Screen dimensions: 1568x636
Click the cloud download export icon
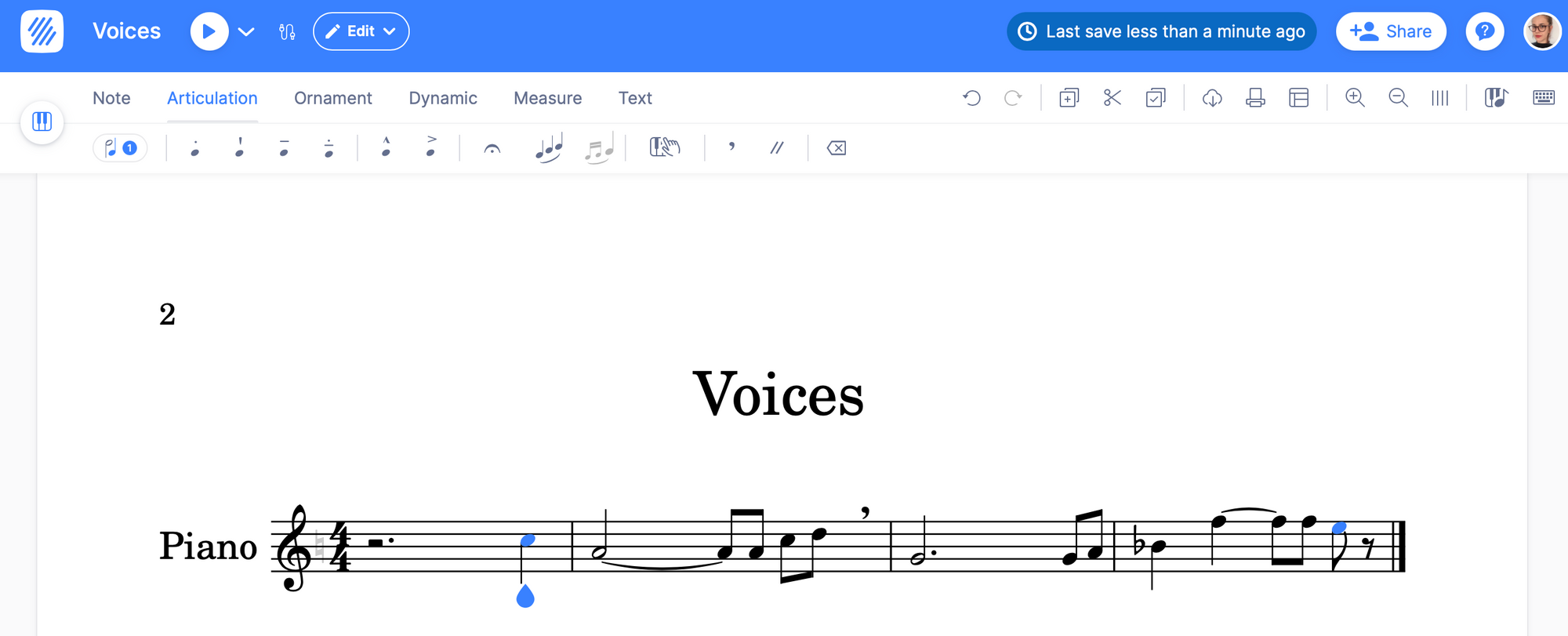coord(1212,98)
